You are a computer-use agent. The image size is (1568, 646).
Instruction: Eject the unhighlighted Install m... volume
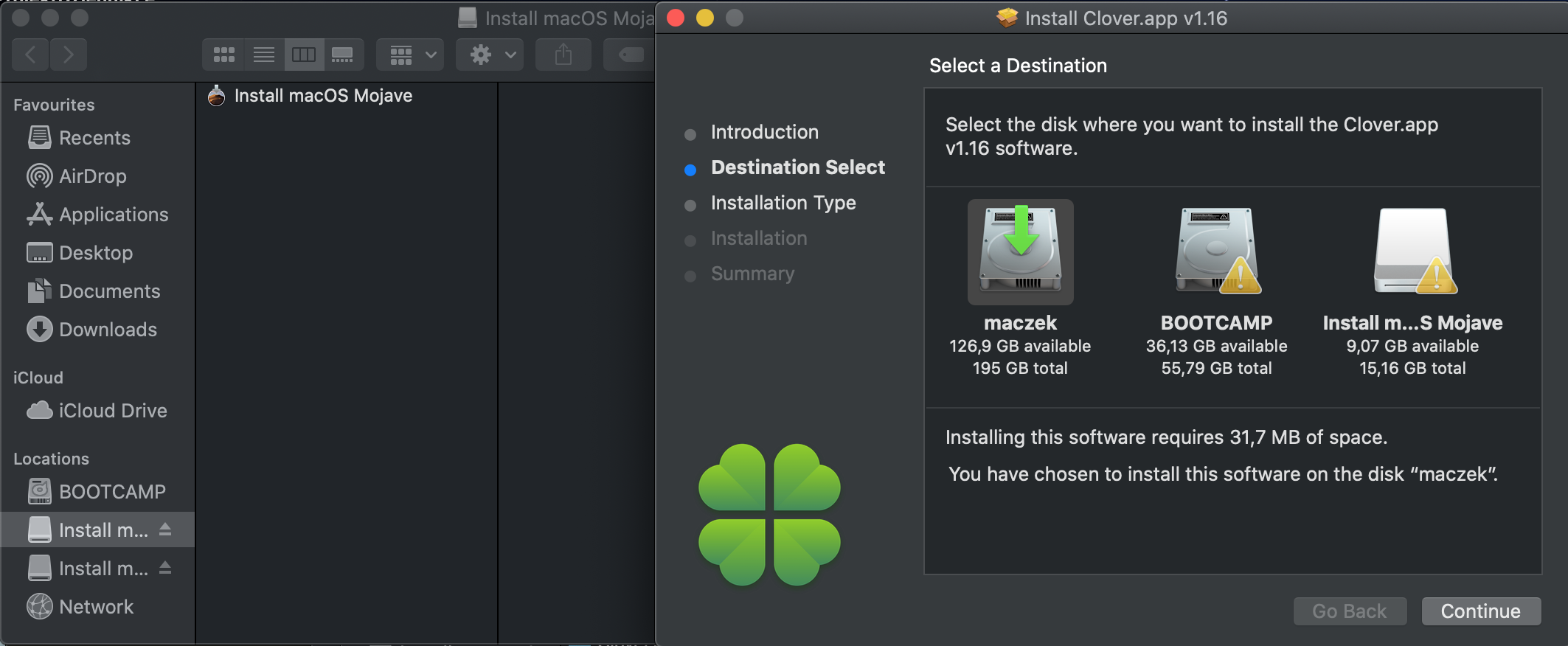(165, 568)
